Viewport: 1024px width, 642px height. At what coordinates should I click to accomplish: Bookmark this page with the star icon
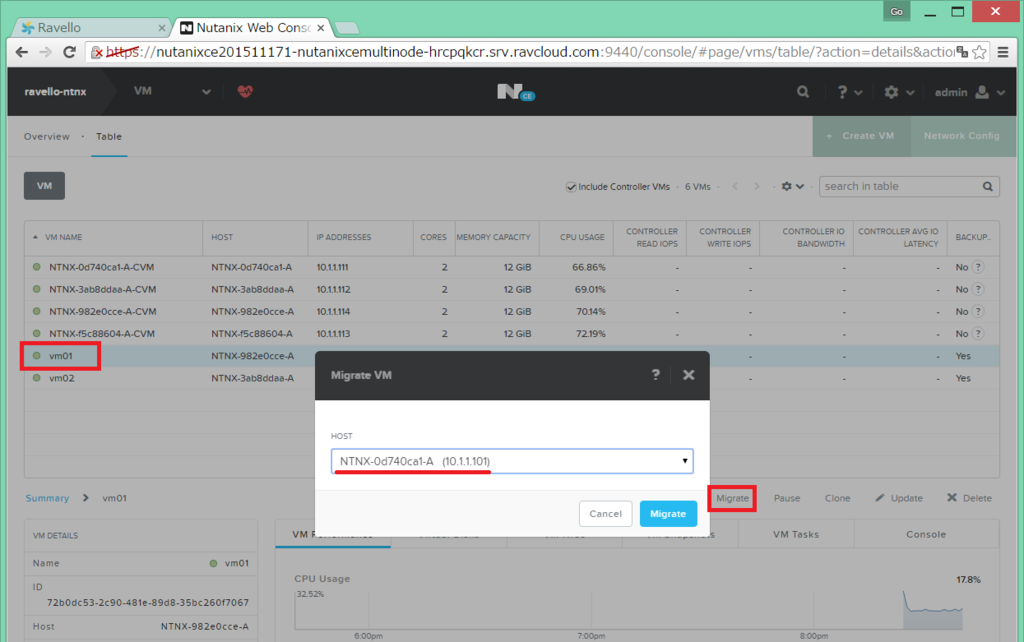click(x=979, y=52)
